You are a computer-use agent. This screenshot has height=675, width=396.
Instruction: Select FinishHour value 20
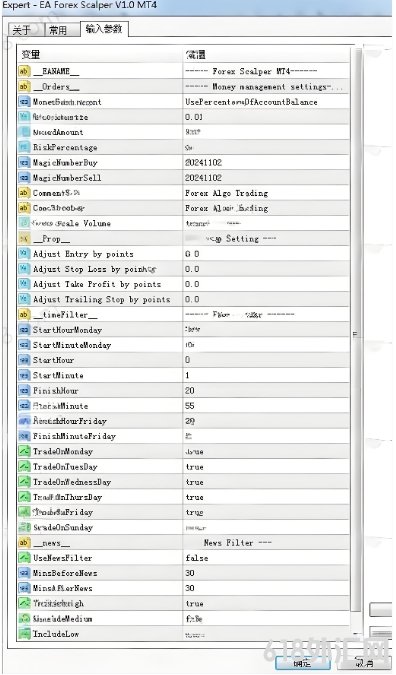(189, 390)
